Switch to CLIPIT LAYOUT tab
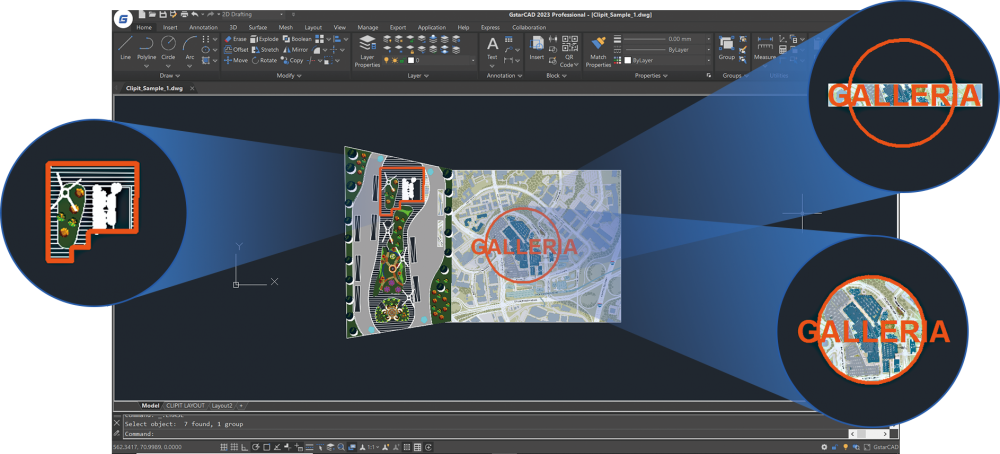This screenshot has height=454, width=1000. tap(186, 406)
